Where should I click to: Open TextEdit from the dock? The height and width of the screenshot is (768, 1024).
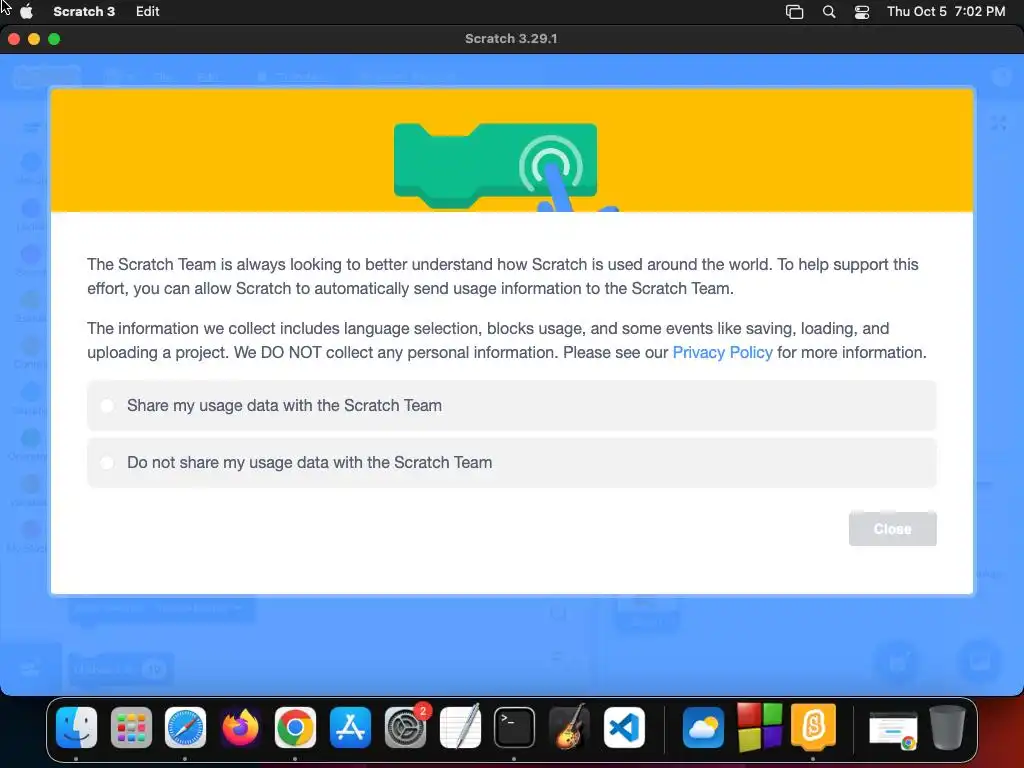(460, 727)
